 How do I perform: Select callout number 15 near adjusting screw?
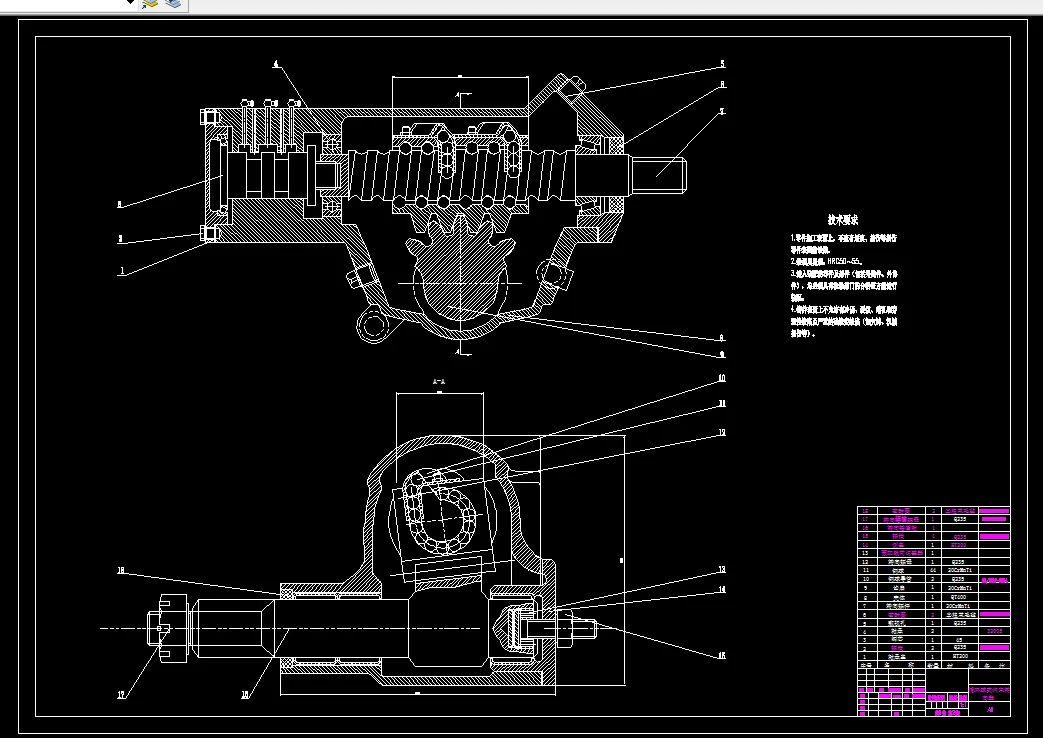[722, 655]
